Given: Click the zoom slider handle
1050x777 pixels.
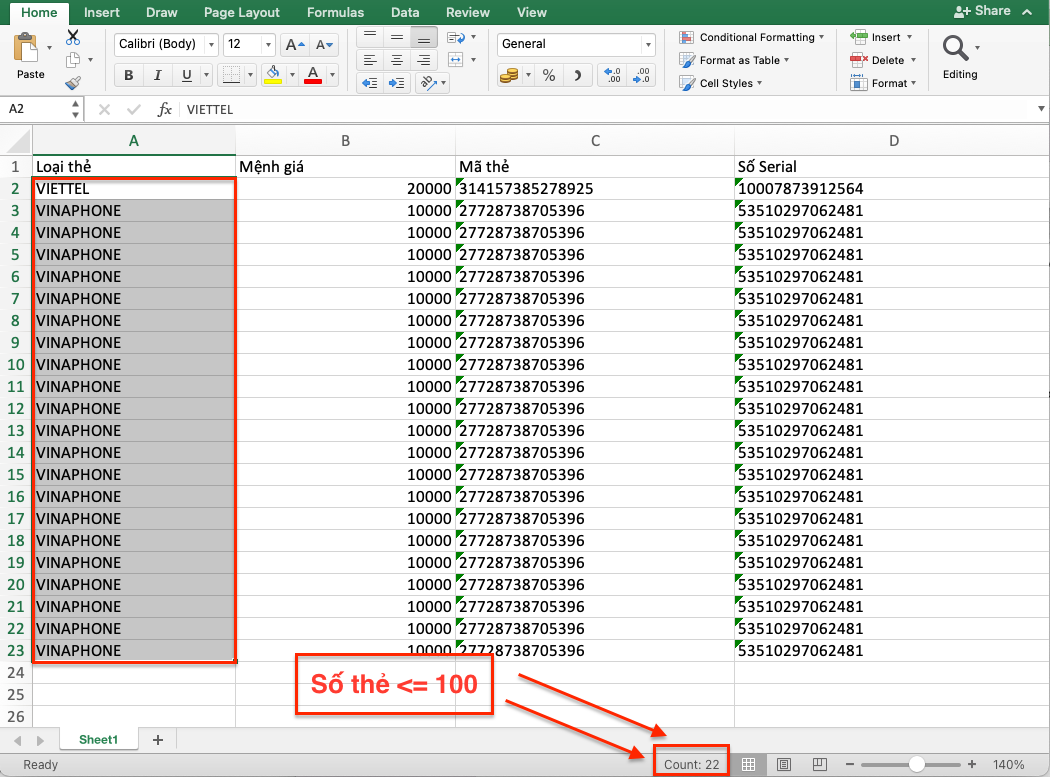Looking at the screenshot, I should point(917,764).
